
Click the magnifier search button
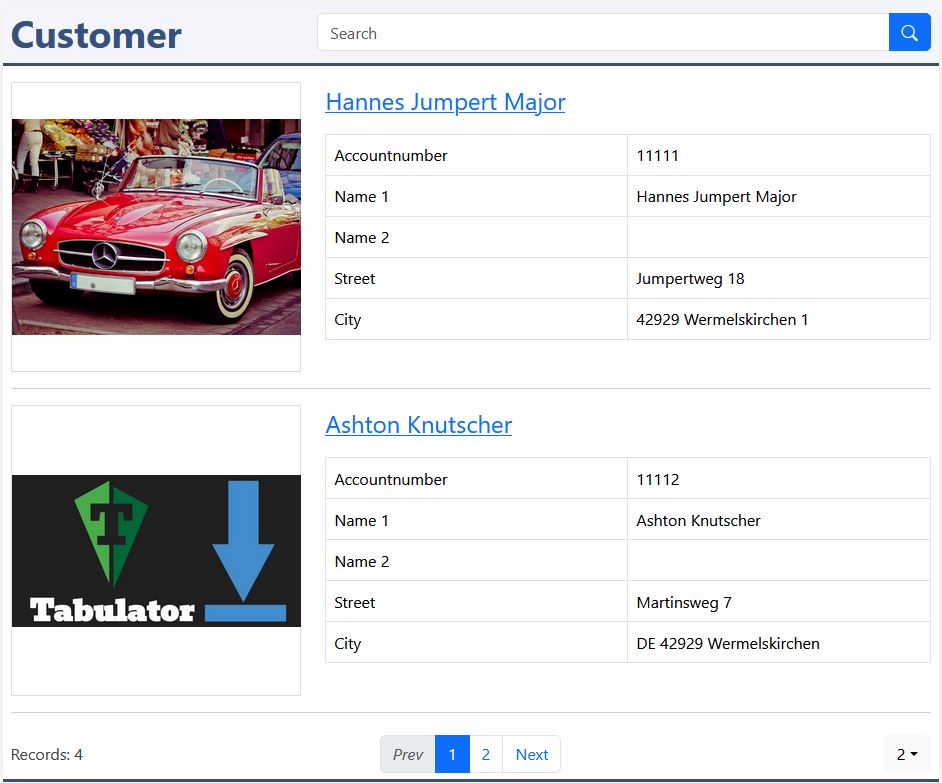point(909,33)
